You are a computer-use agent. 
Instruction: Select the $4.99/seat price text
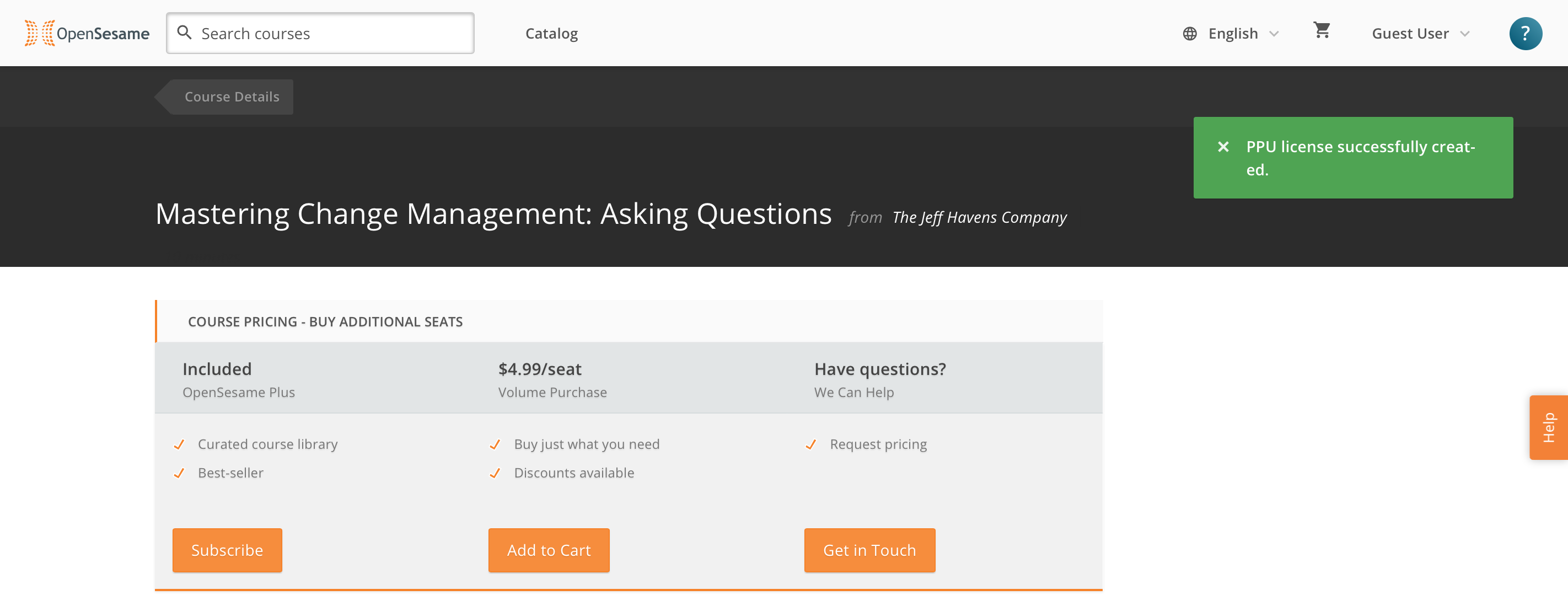540,369
